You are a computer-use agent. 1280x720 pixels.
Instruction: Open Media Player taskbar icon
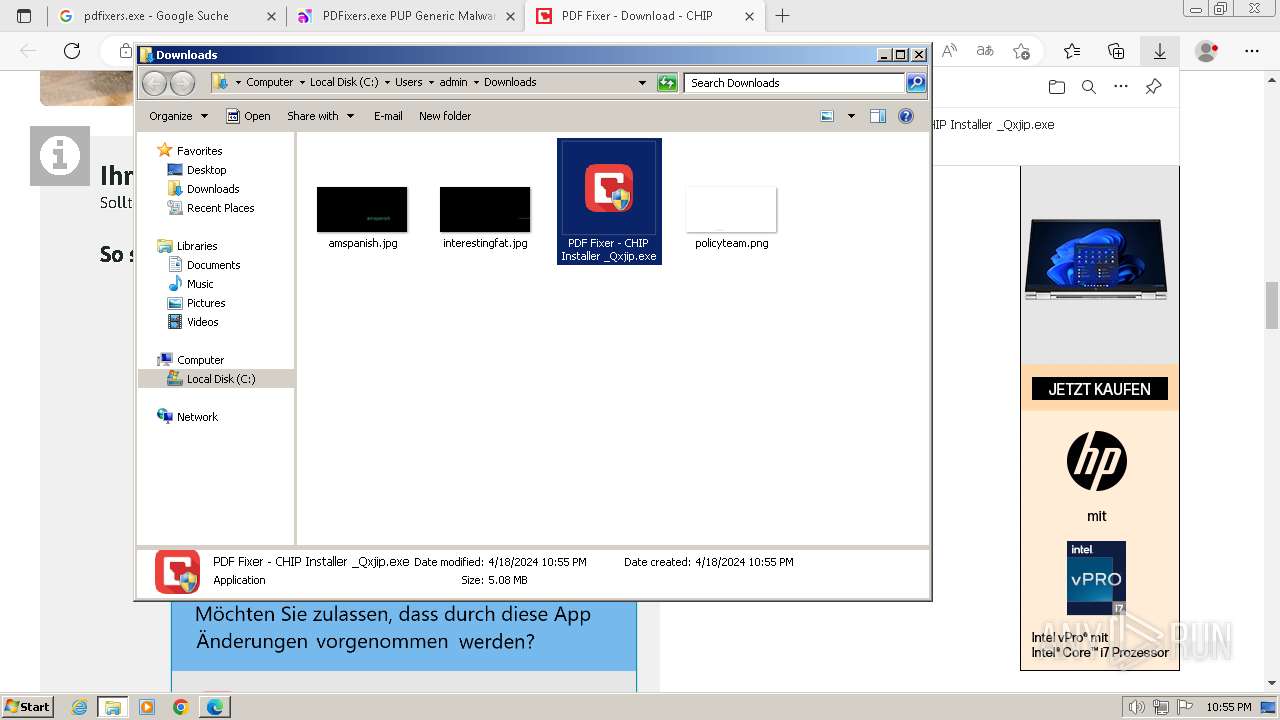pyautogui.click(x=147, y=707)
